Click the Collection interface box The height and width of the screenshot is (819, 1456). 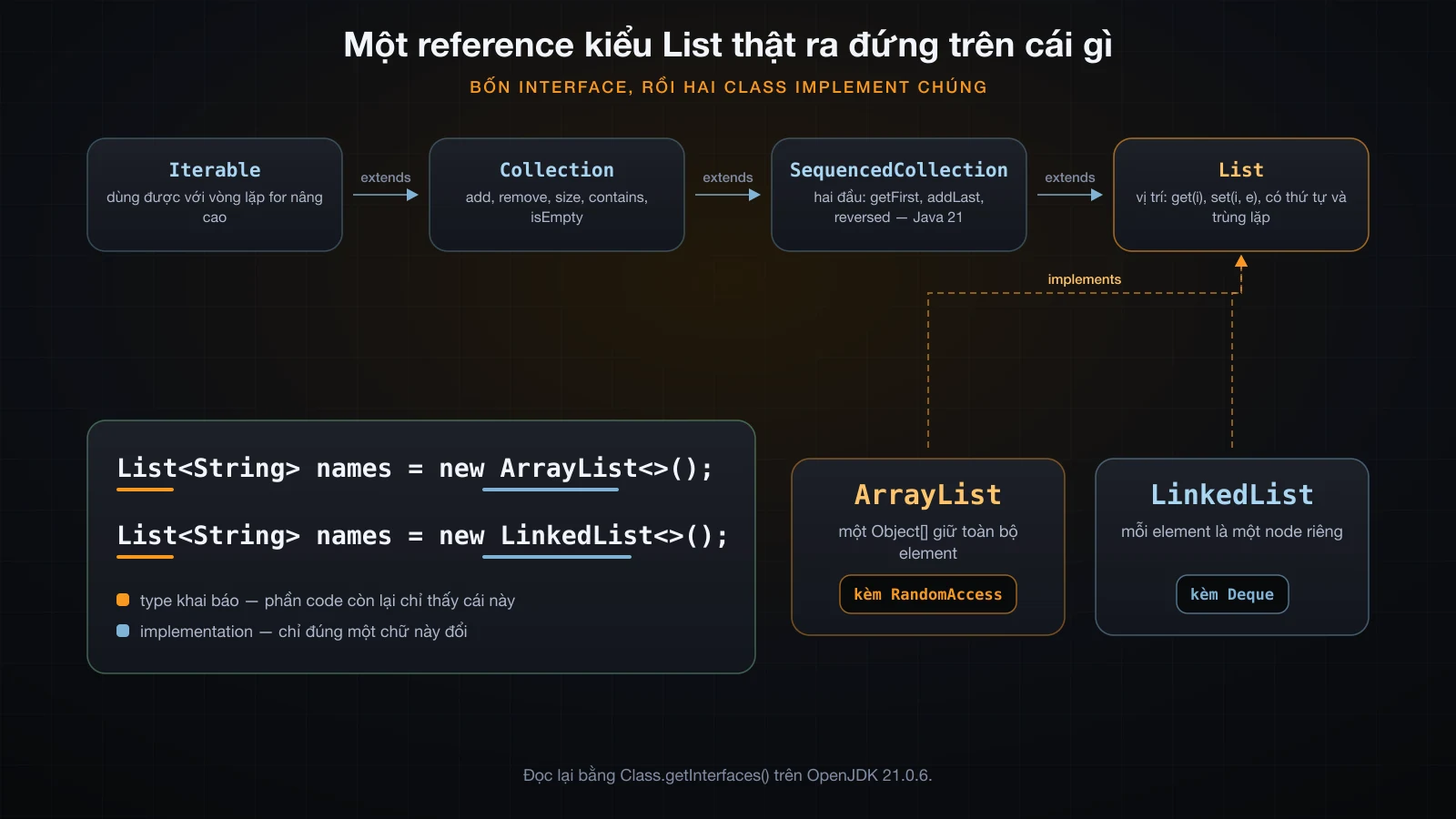point(557,195)
